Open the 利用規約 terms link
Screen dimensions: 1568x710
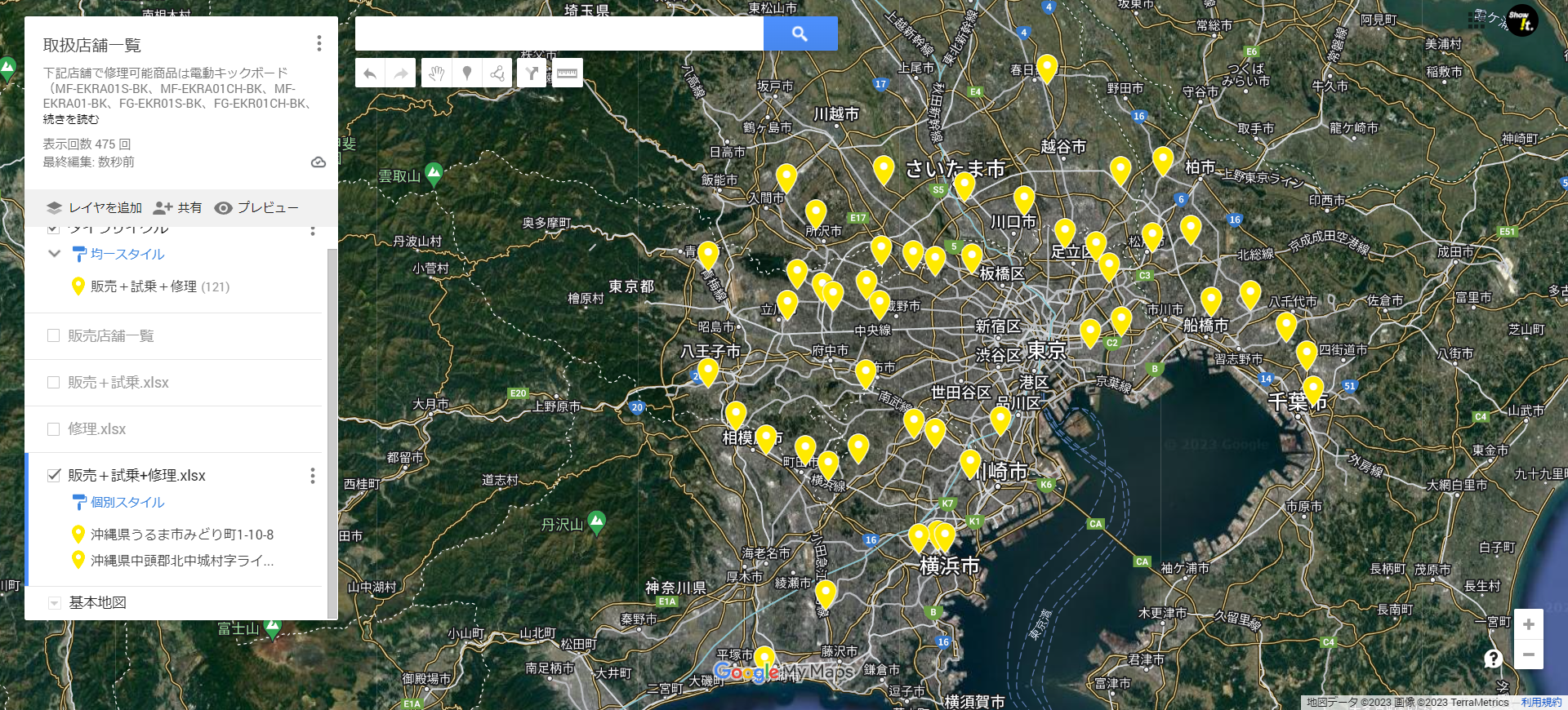pos(1541,702)
